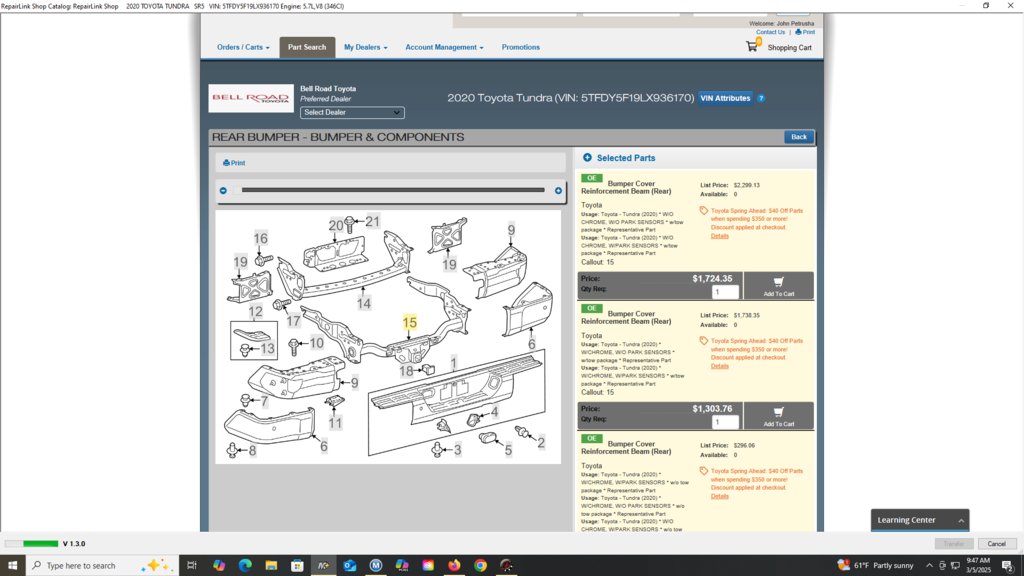
Task: Open the Promotions tab
Action: coord(520,47)
